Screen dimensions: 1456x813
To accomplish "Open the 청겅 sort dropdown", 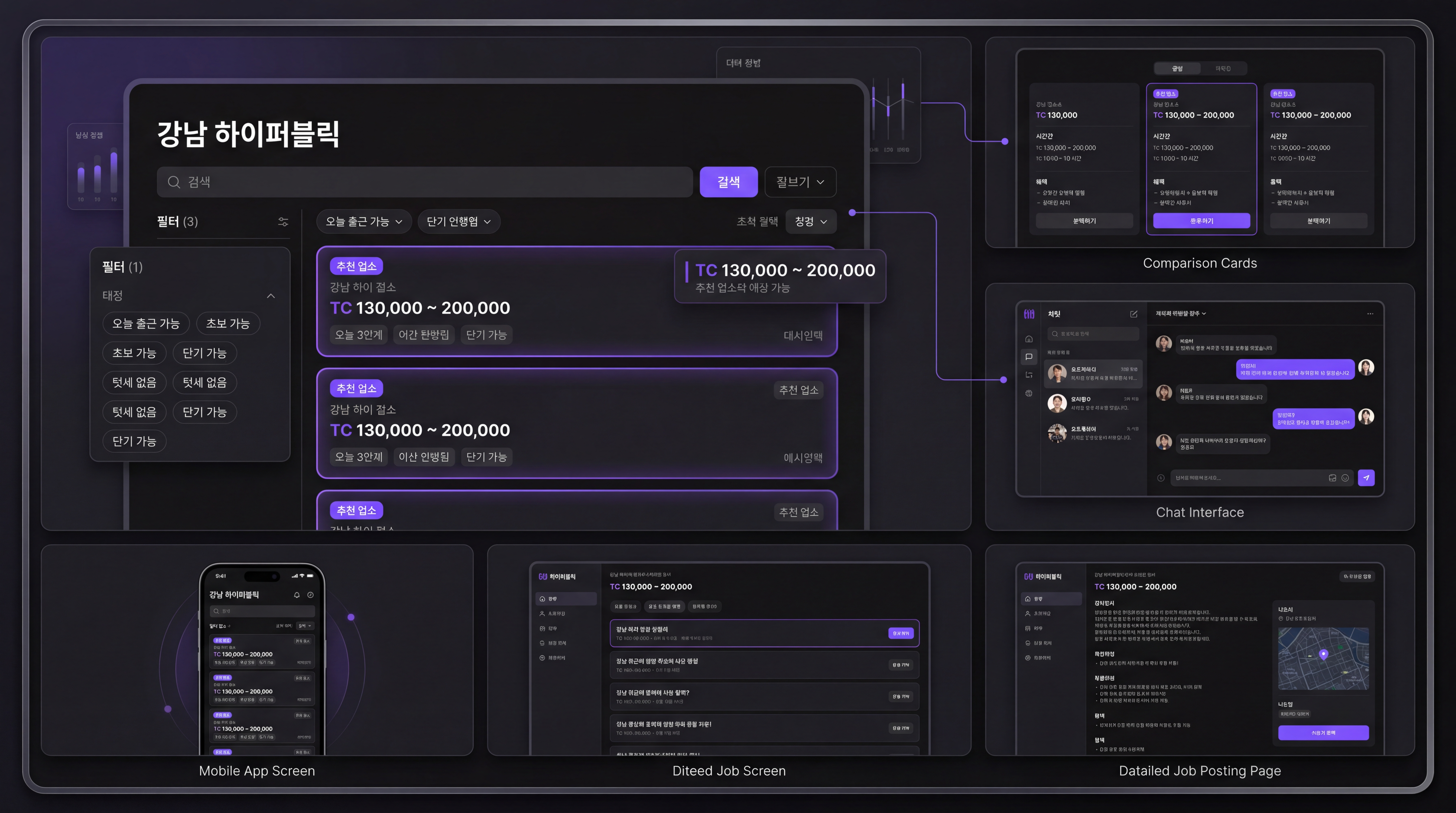I will (x=811, y=222).
